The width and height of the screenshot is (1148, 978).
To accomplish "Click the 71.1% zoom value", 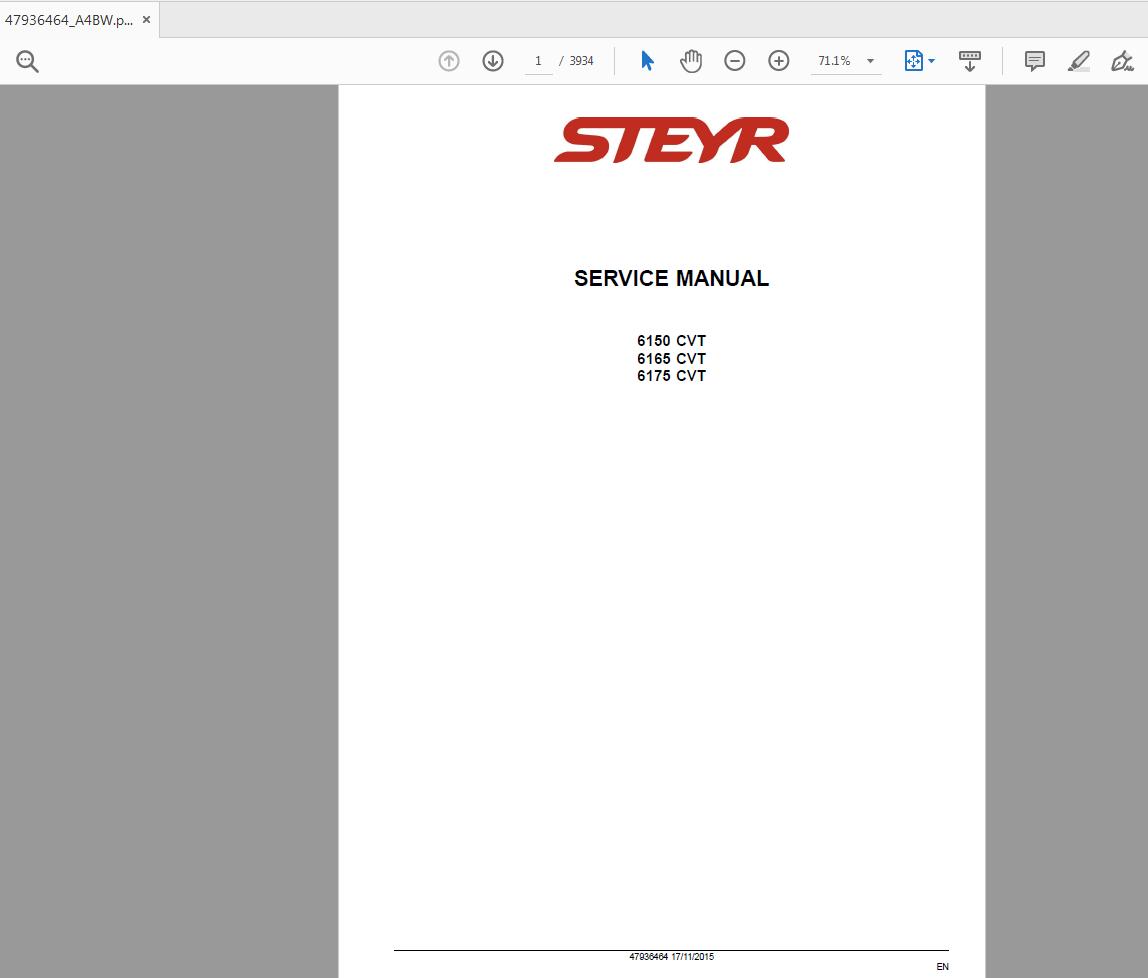I will click(x=834, y=61).
